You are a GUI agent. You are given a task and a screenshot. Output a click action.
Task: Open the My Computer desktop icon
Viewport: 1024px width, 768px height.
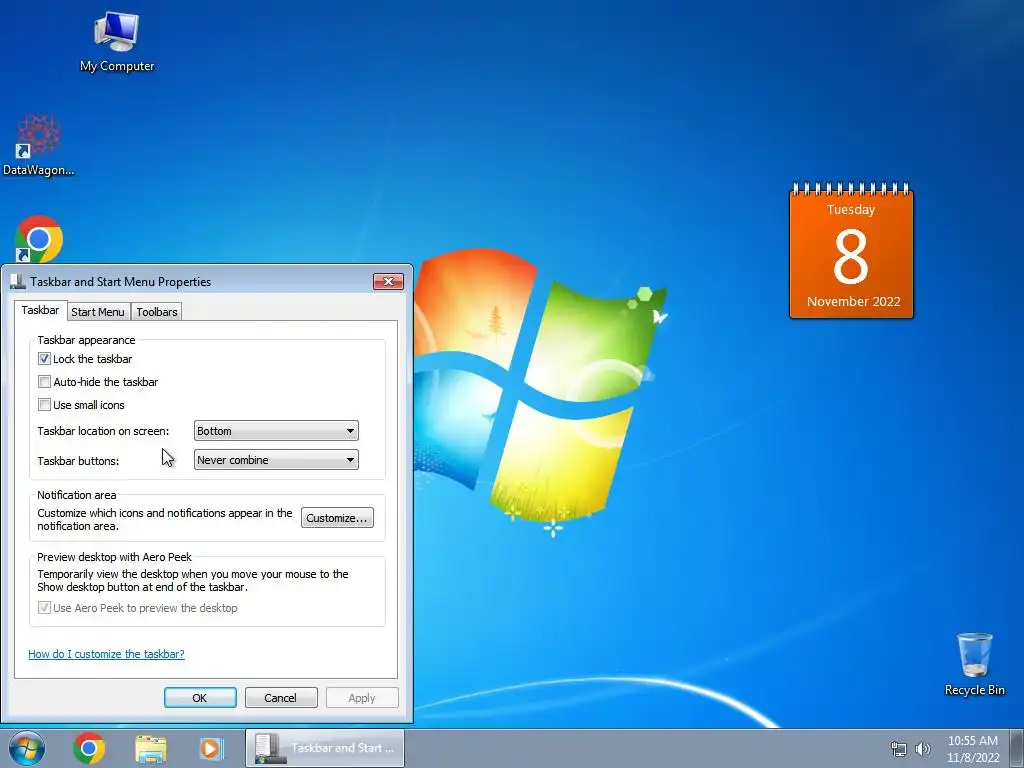click(117, 42)
